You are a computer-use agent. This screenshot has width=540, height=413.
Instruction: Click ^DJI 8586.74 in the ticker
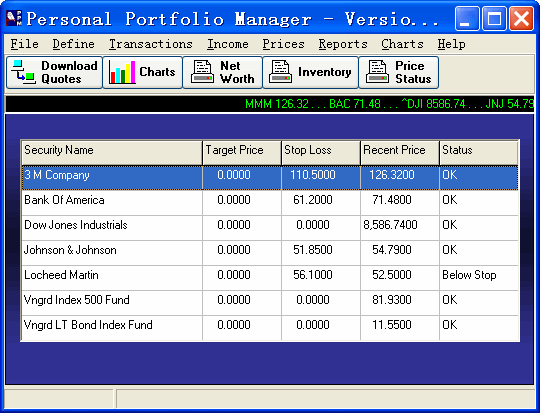pos(433,104)
